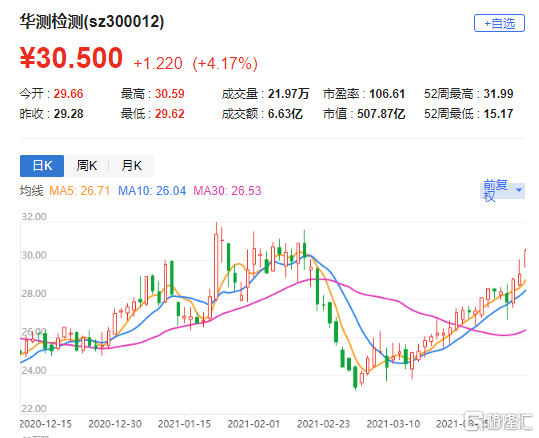The width and height of the screenshot is (539, 438).
Task: Click the stock title 华测检测(sz300012)
Action: point(92,22)
